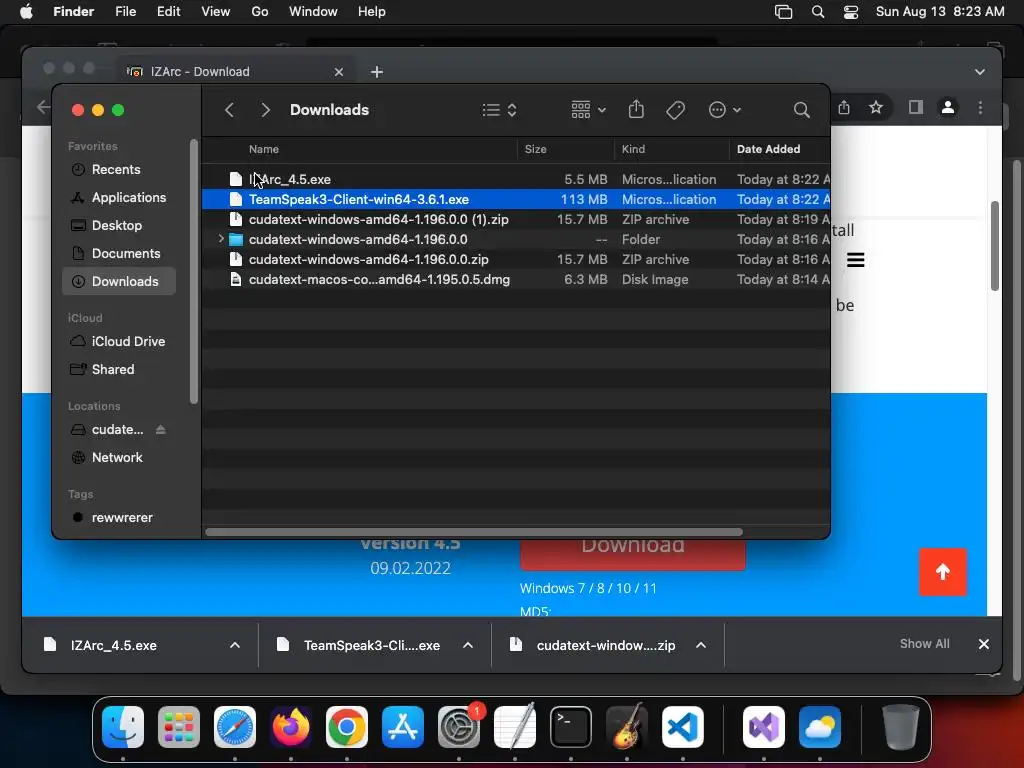Launch Firefox from the Dock
The width and height of the screenshot is (1024, 768).
click(x=291, y=727)
